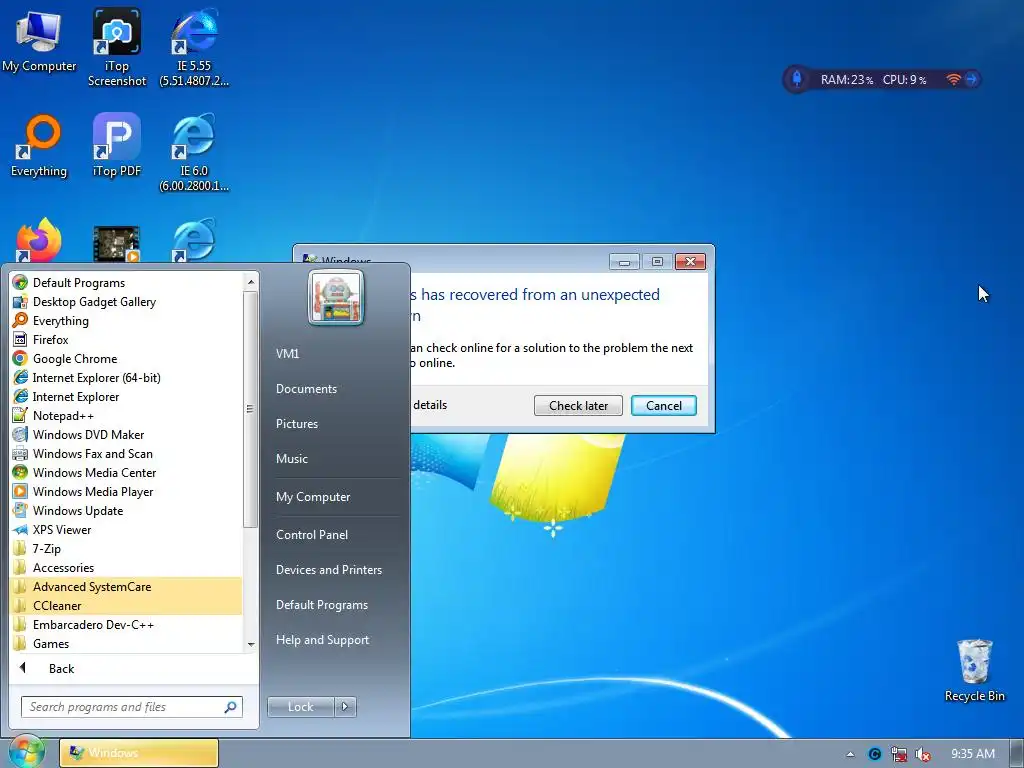
Task: Open IE 6.0 desktop shortcut
Action: click(x=194, y=152)
